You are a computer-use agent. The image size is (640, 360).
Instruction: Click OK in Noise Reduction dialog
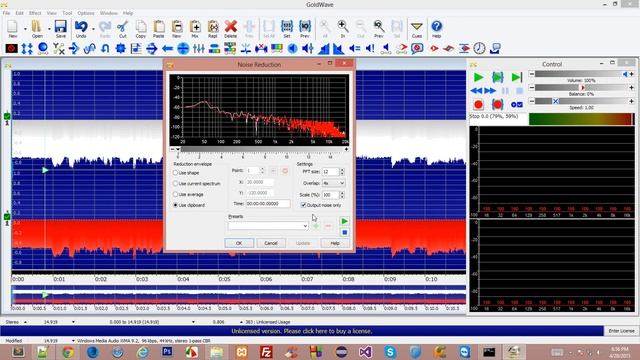(239, 243)
